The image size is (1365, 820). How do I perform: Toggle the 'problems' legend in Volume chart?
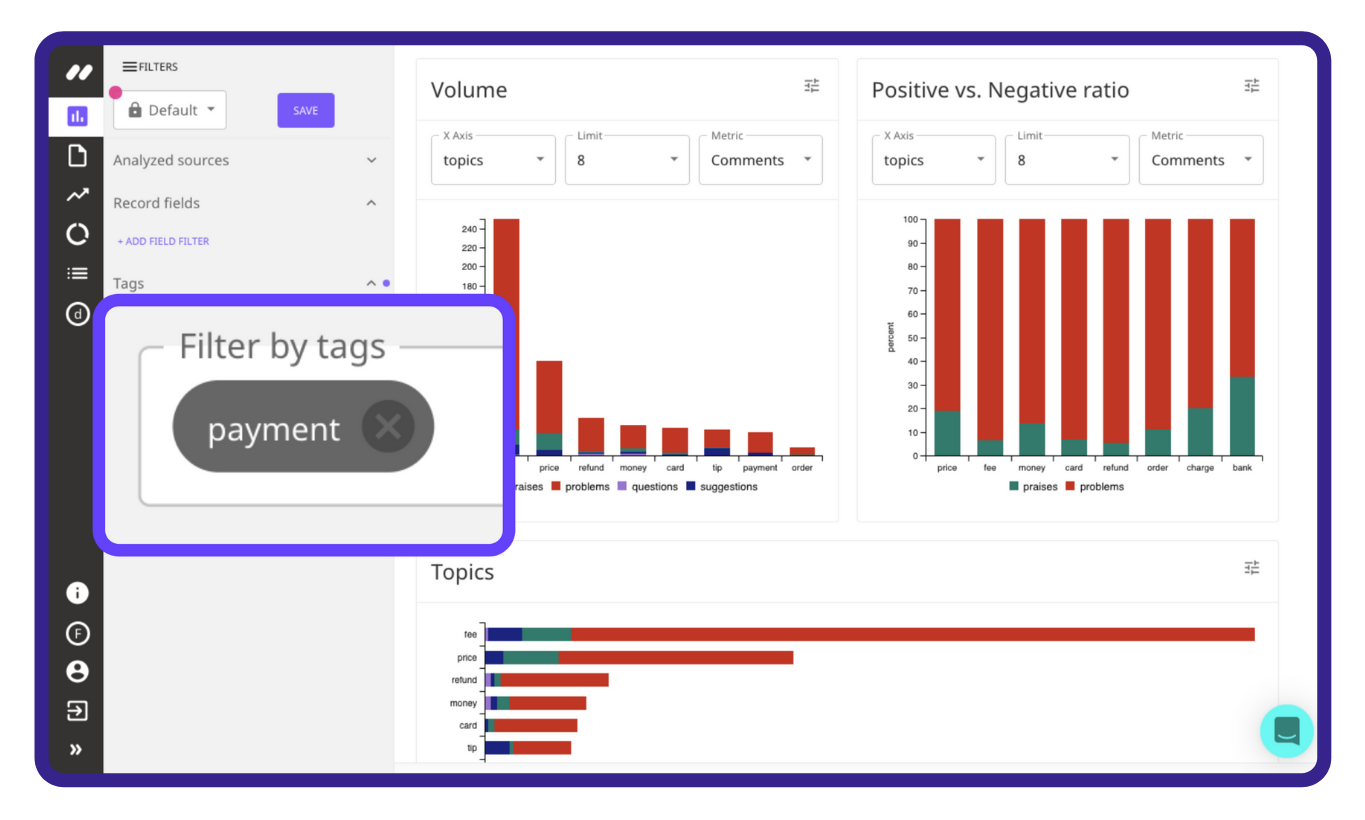point(581,486)
